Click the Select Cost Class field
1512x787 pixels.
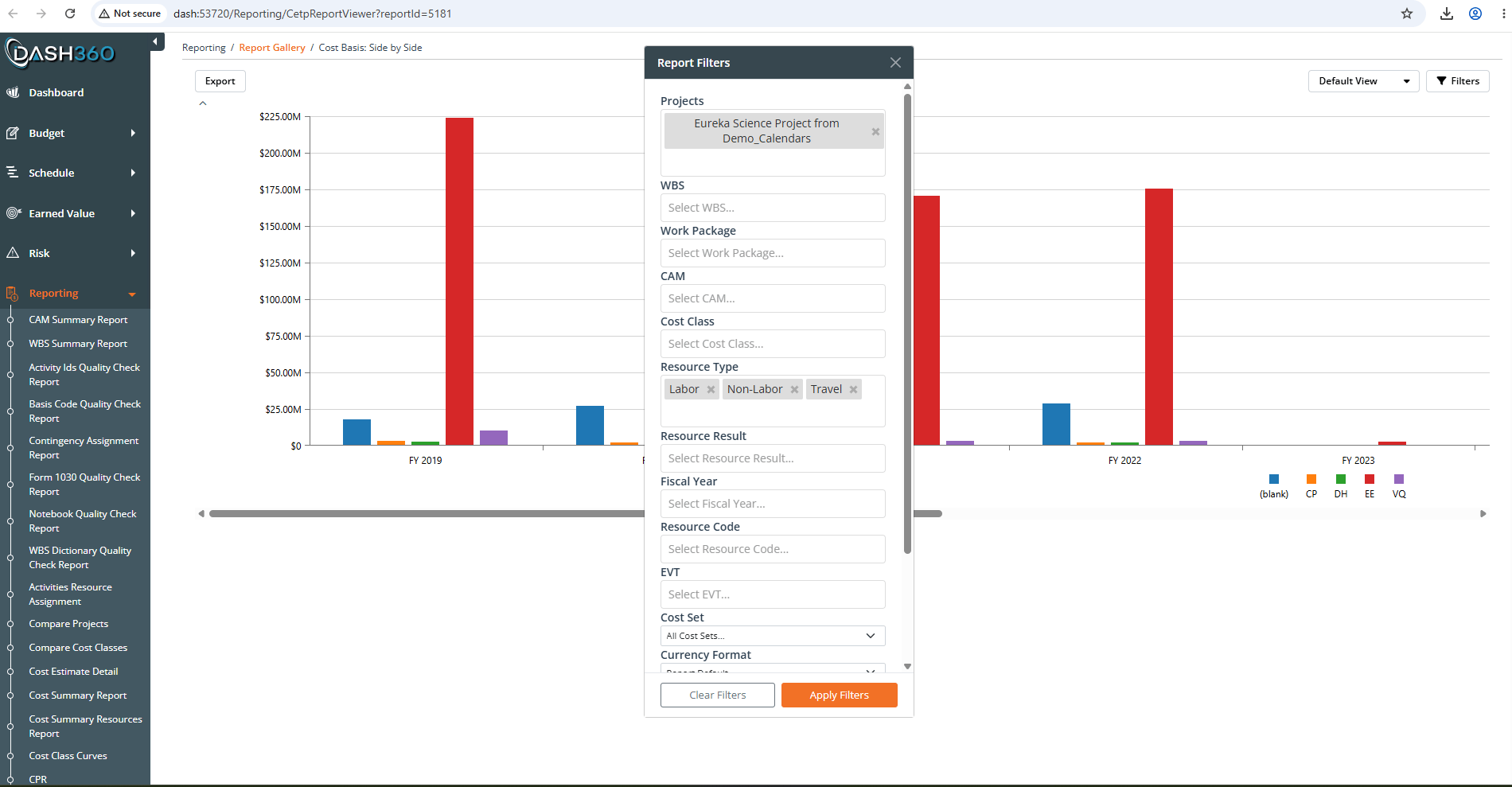pyautogui.click(x=773, y=344)
